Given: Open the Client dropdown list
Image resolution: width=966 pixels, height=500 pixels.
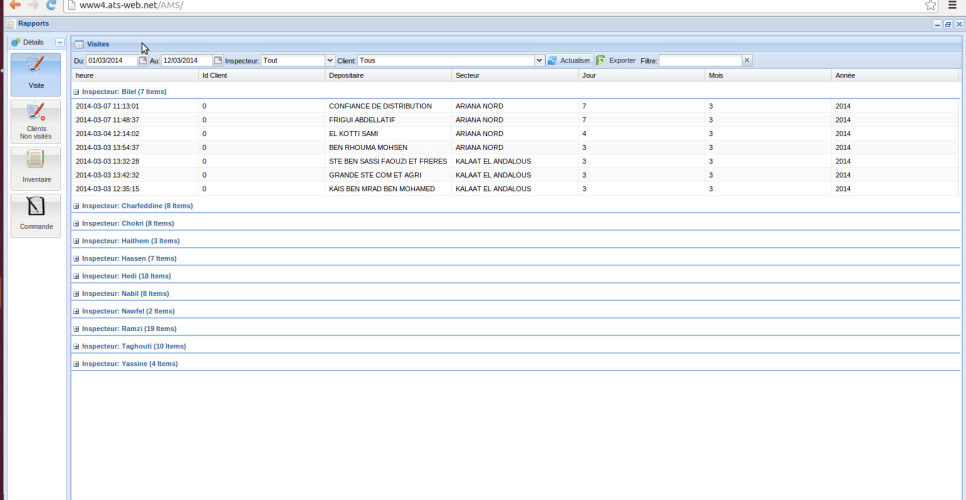Looking at the screenshot, I should [x=539, y=60].
